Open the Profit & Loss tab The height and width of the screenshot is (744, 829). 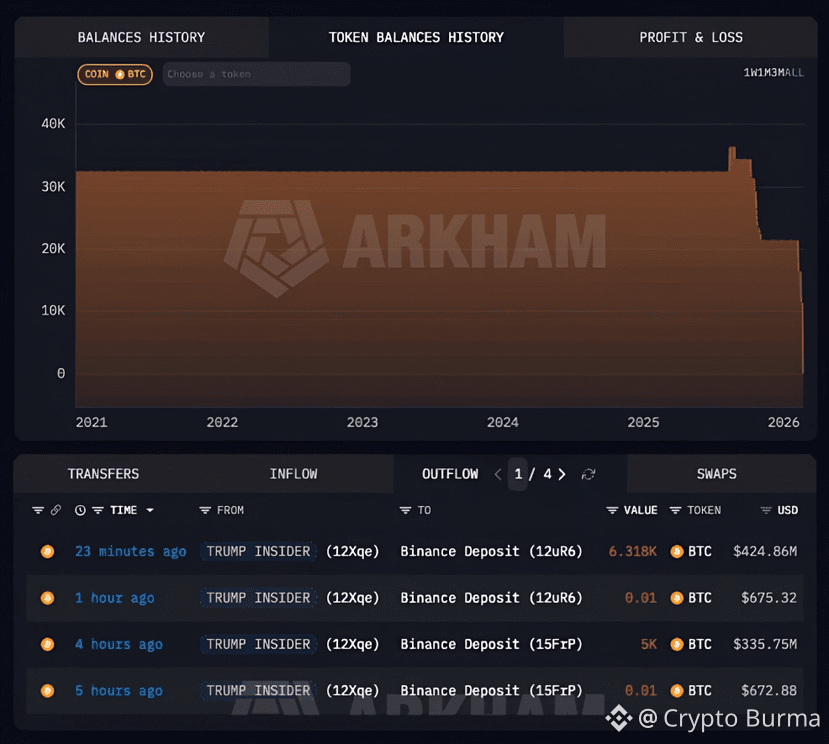(690, 38)
